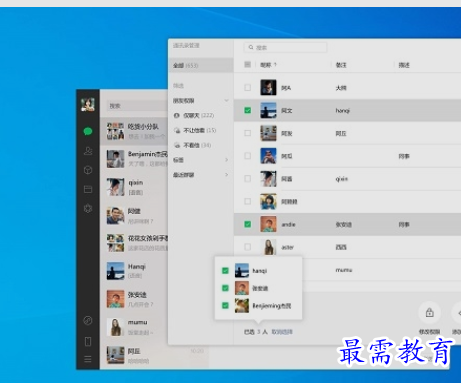461x383 pixels.
Task: Expand the 标签 (tags) section
Action: pos(227,160)
